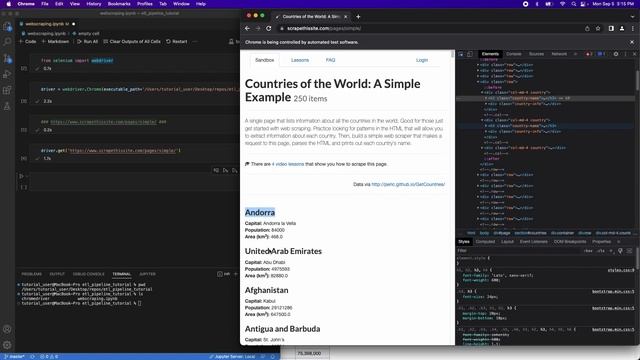Click Chrome address bar URL

click(x=324, y=29)
